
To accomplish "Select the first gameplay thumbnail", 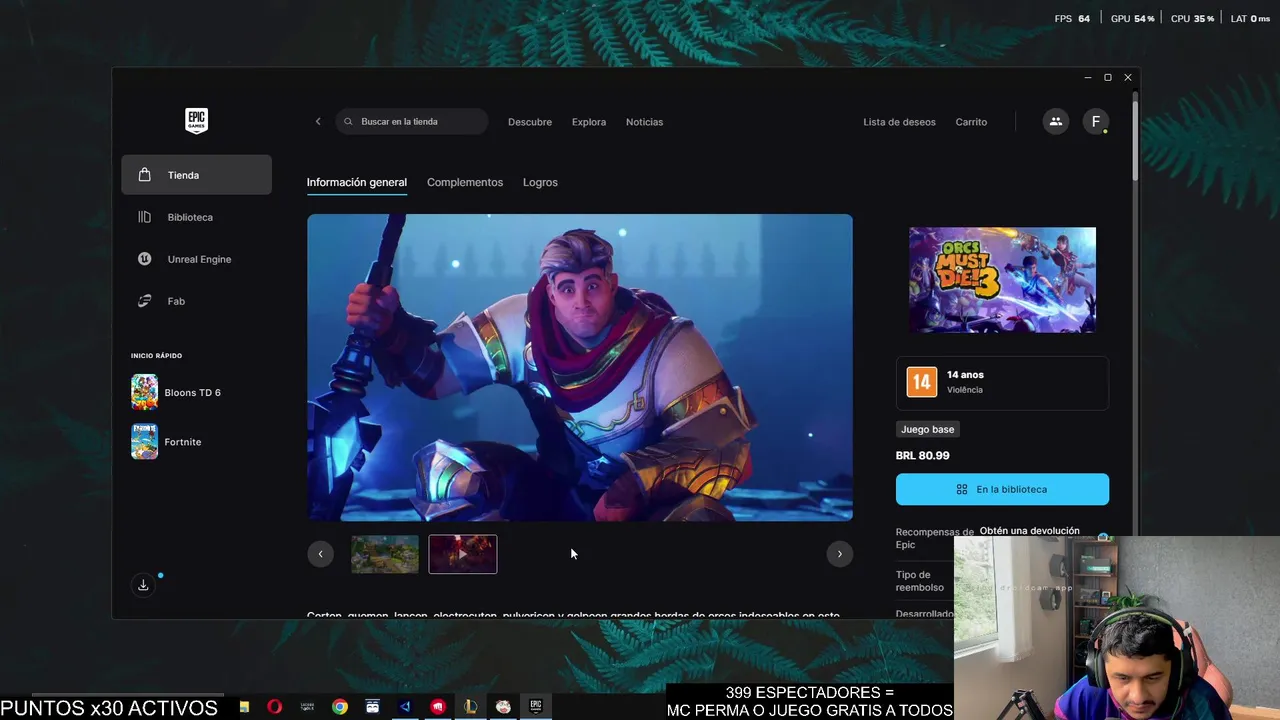I will 385,554.
